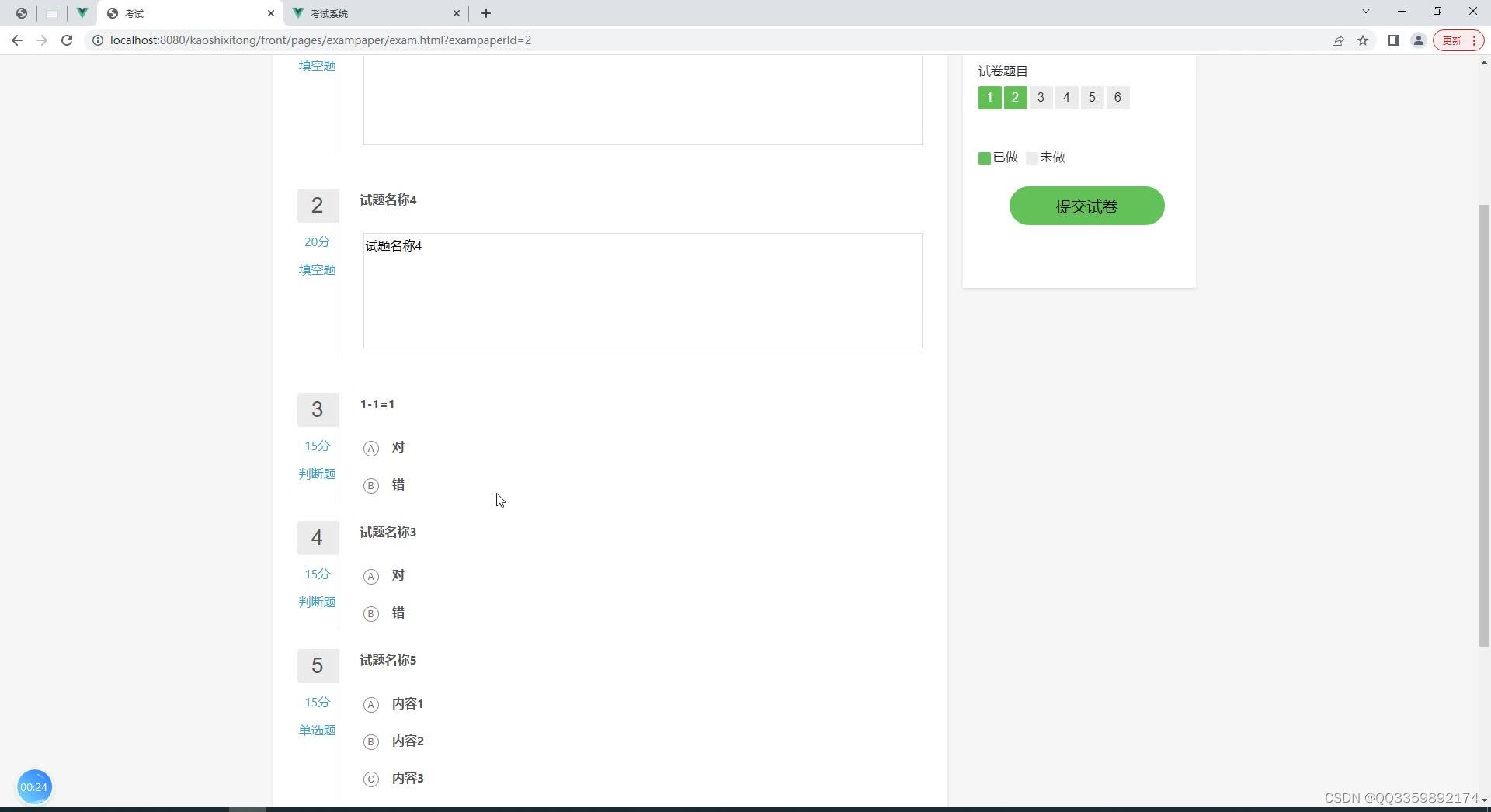Jump to question 6 in the navigator
This screenshot has width=1491, height=812.
point(1117,97)
